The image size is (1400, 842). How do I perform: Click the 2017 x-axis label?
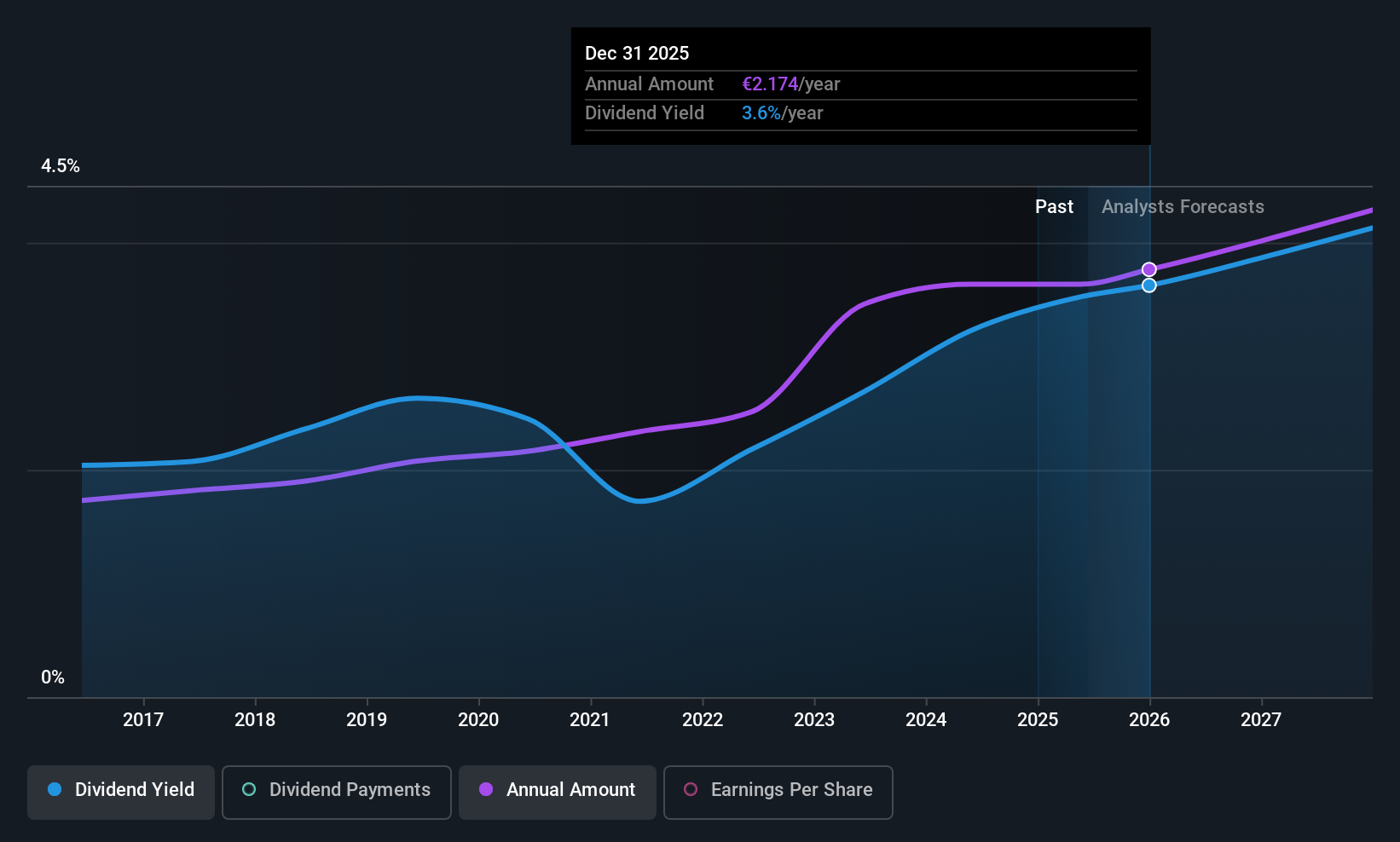(x=143, y=720)
